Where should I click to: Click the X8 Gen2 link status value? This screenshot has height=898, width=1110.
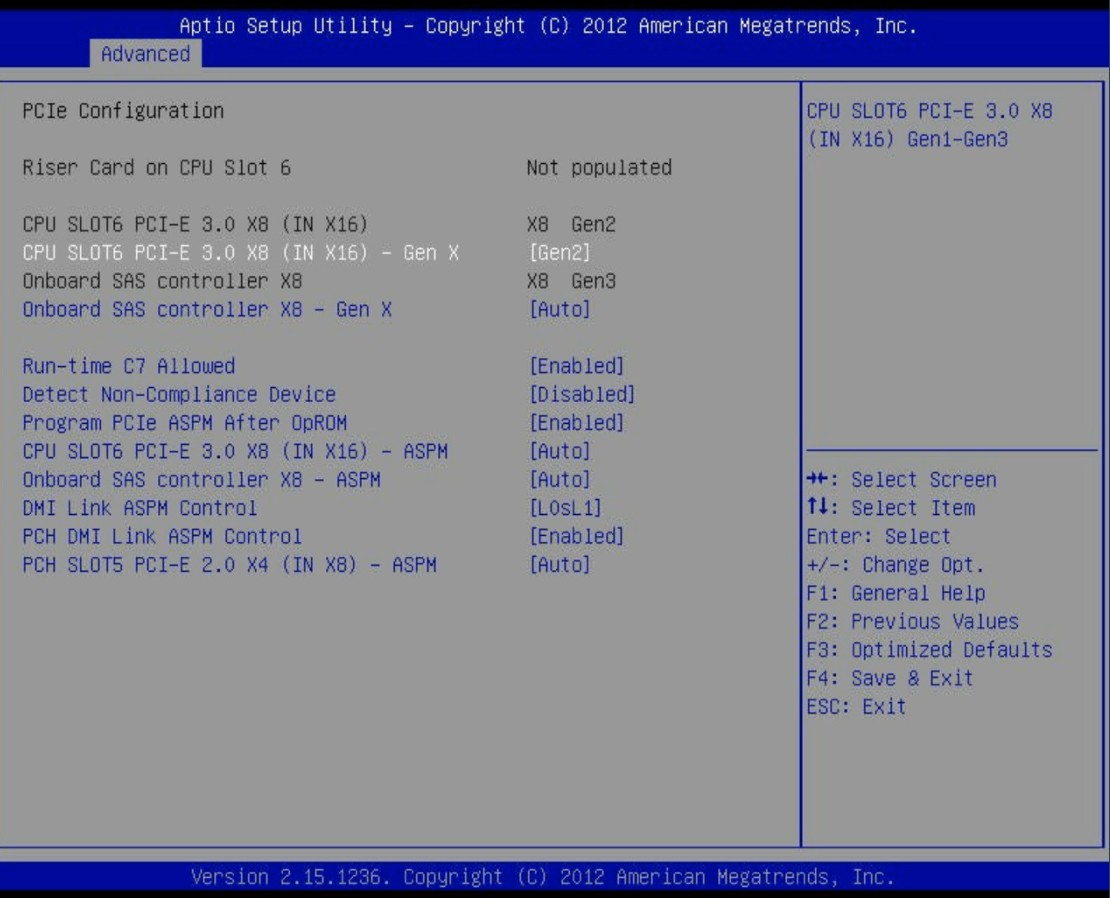[x=571, y=224]
